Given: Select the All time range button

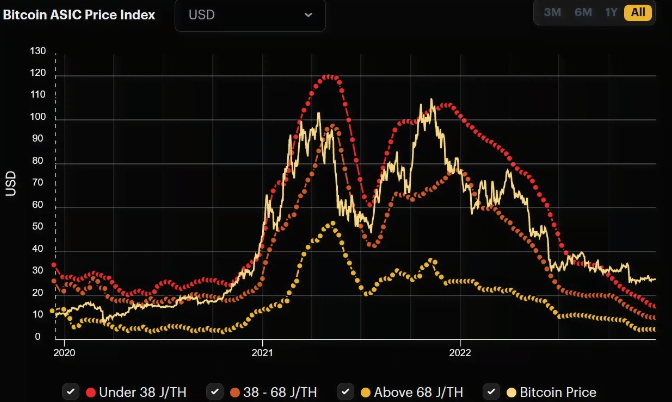Looking at the screenshot, I should 637,12.
